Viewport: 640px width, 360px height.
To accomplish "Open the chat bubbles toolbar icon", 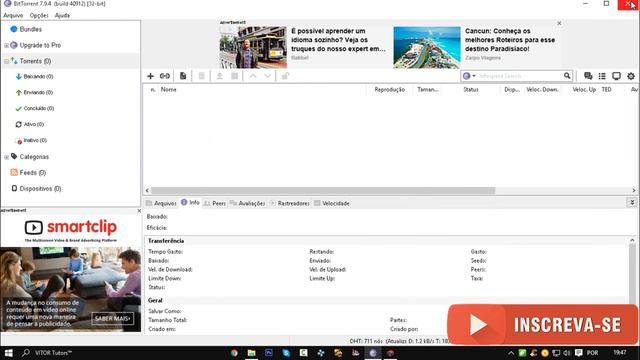I will pos(588,76).
